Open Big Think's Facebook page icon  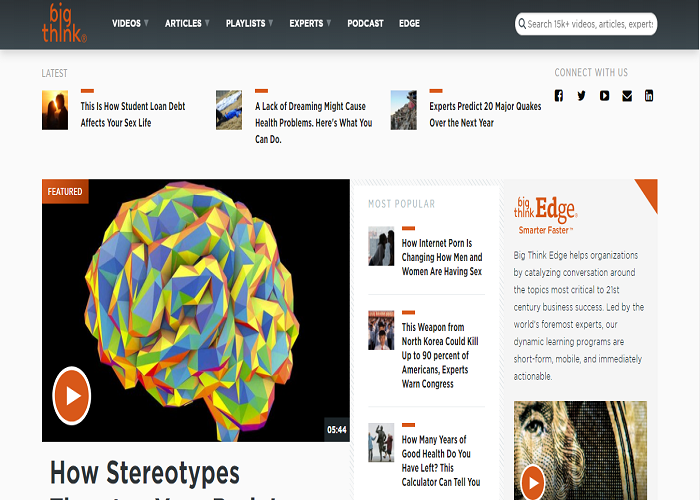559,96
